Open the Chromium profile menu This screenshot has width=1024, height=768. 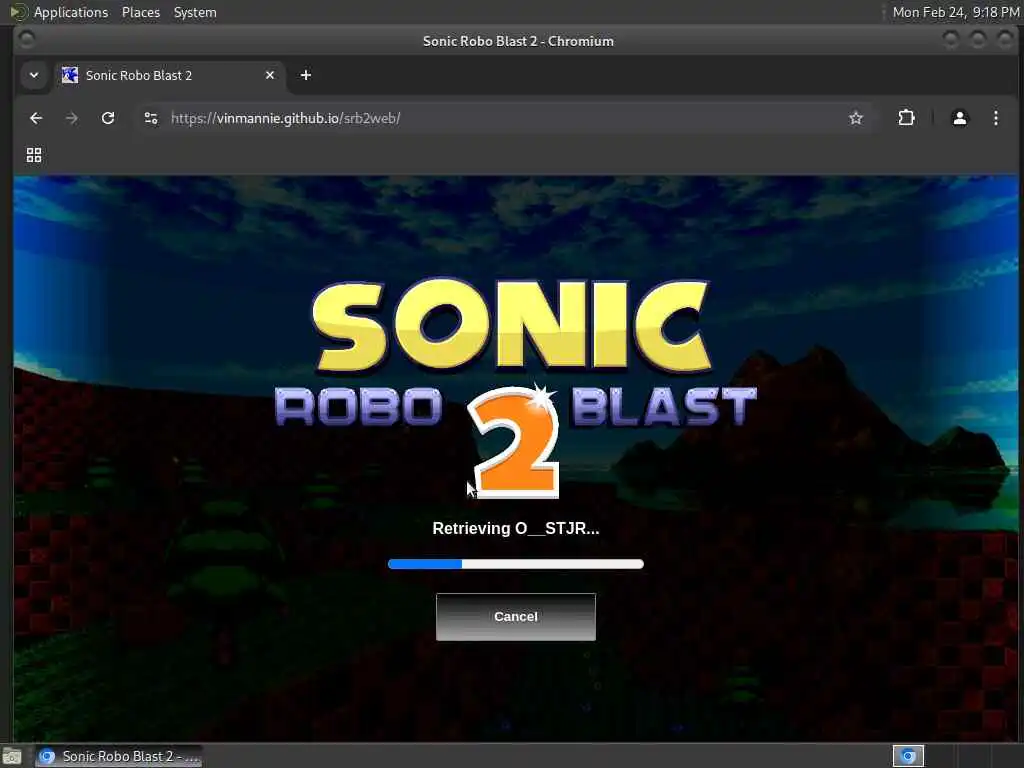959,118
